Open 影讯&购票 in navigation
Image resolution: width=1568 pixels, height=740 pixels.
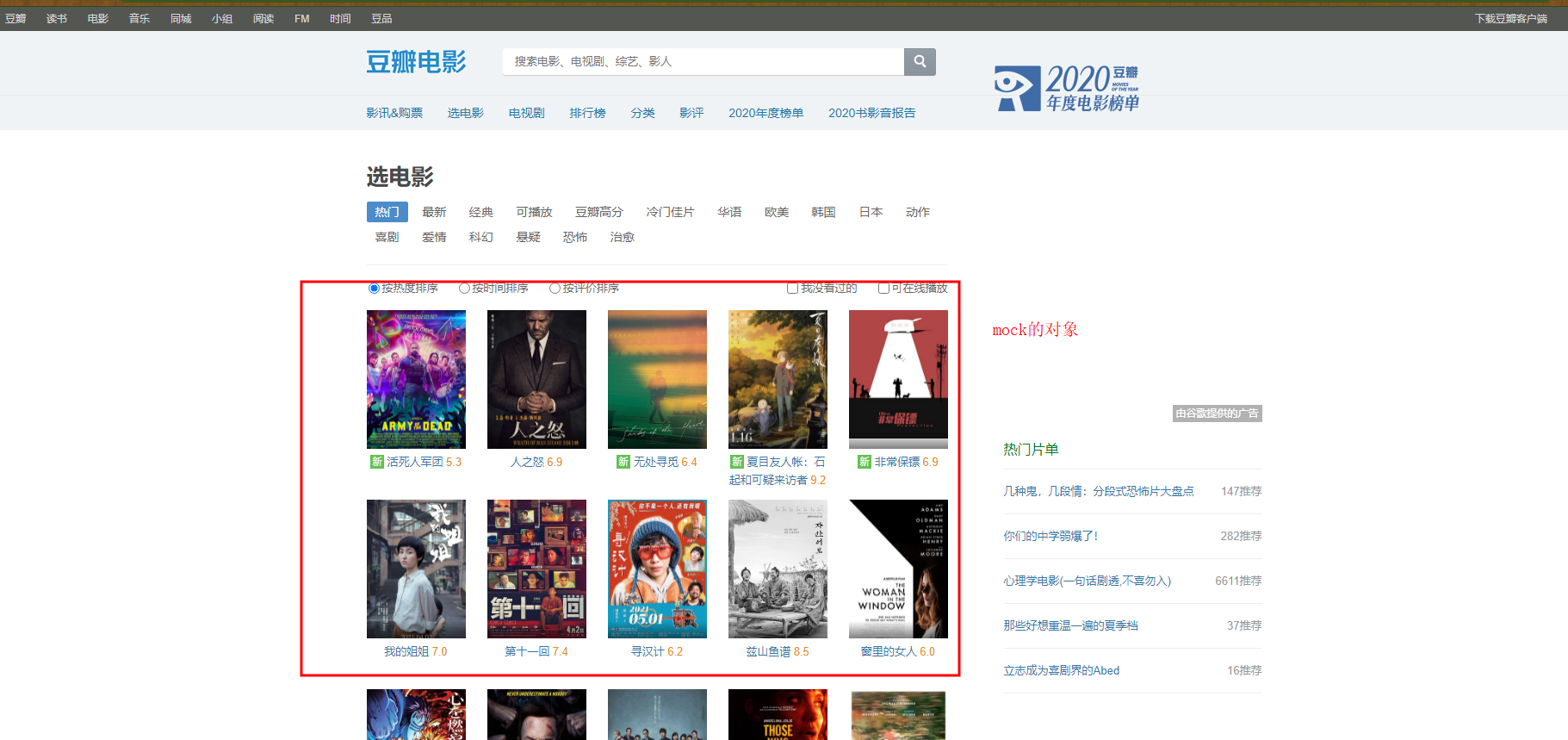click(x=394, y=113)
